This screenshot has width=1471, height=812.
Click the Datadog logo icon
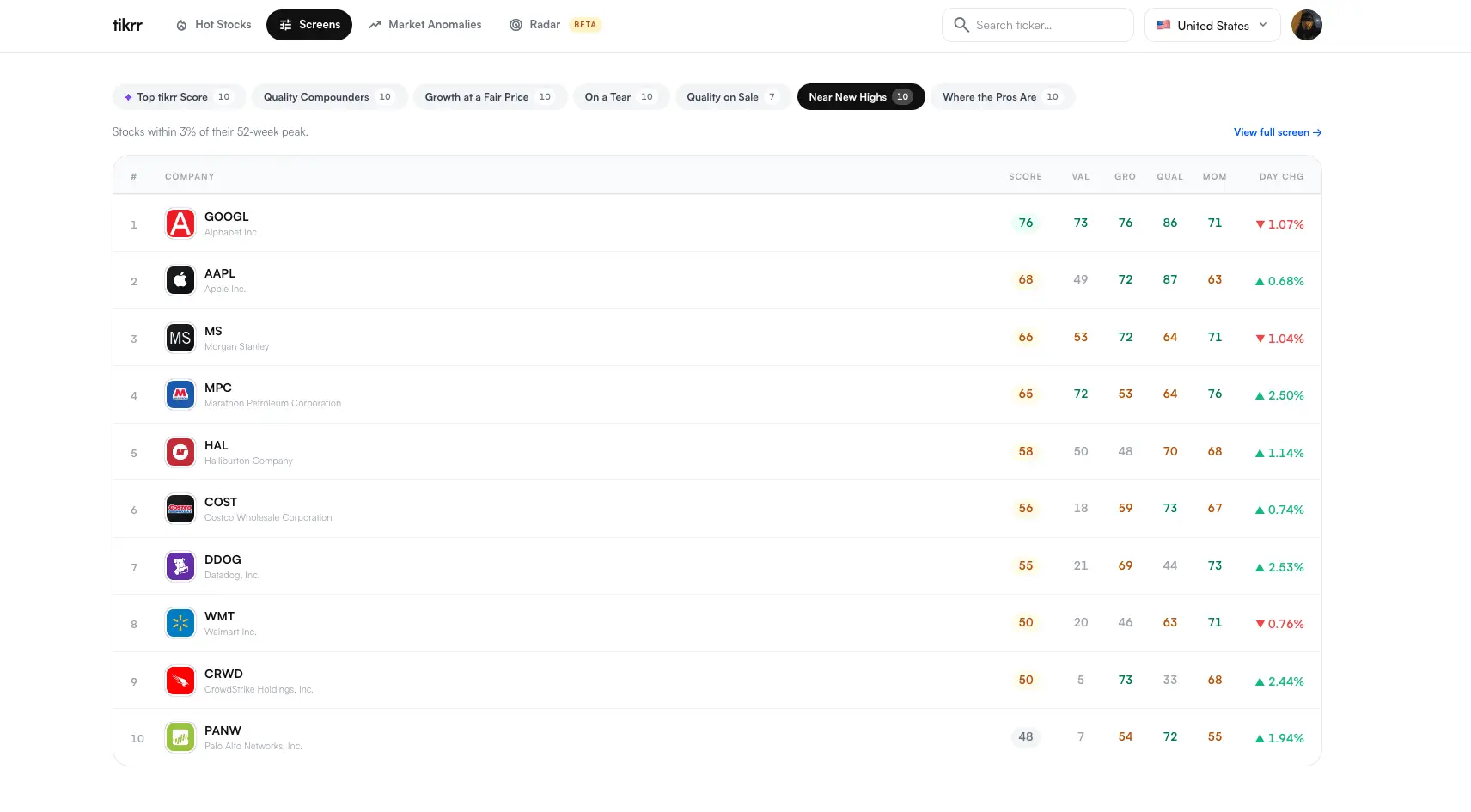(x=180, y=566)
